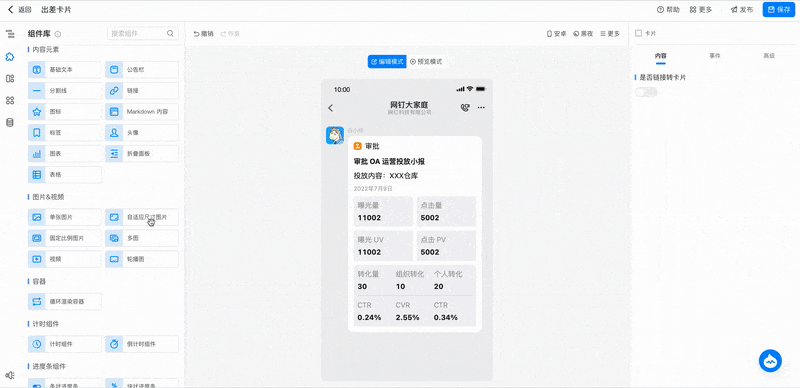
Task: Select the 轮播图 carousel component
Action: [142, 259]
